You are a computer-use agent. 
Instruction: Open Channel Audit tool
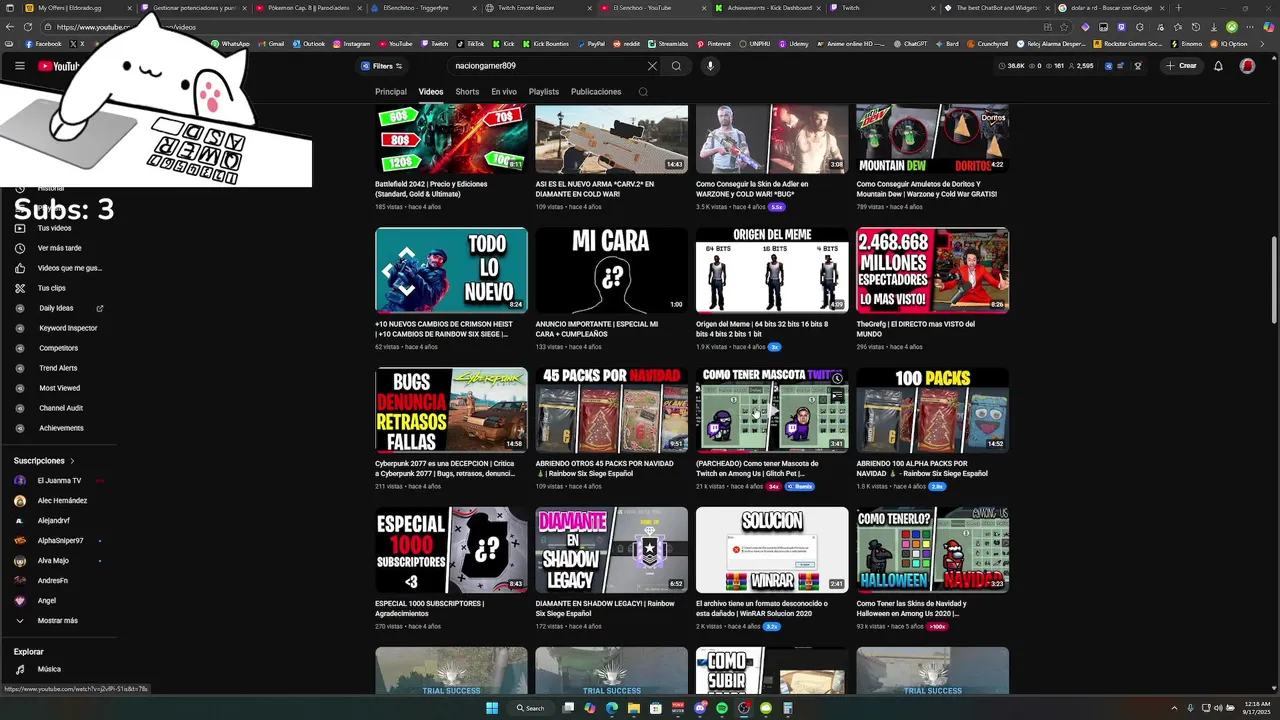pos(58,408)
